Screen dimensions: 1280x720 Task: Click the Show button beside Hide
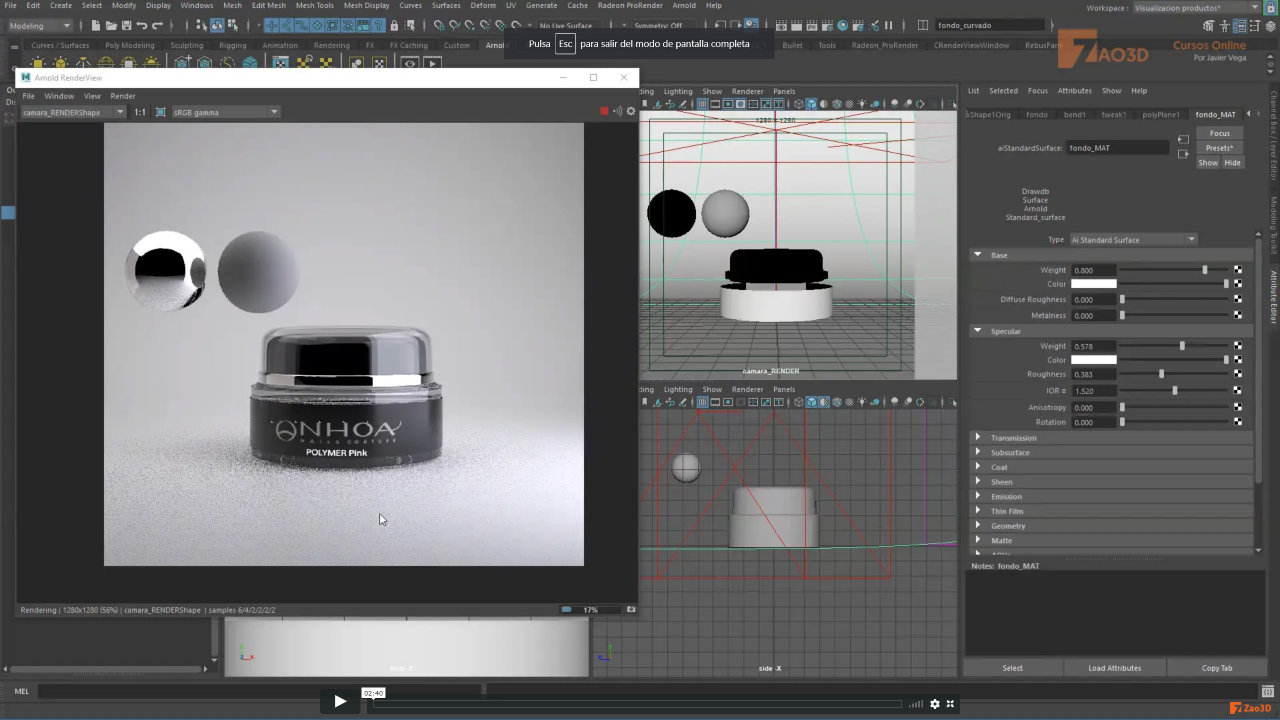(1208, 163)
